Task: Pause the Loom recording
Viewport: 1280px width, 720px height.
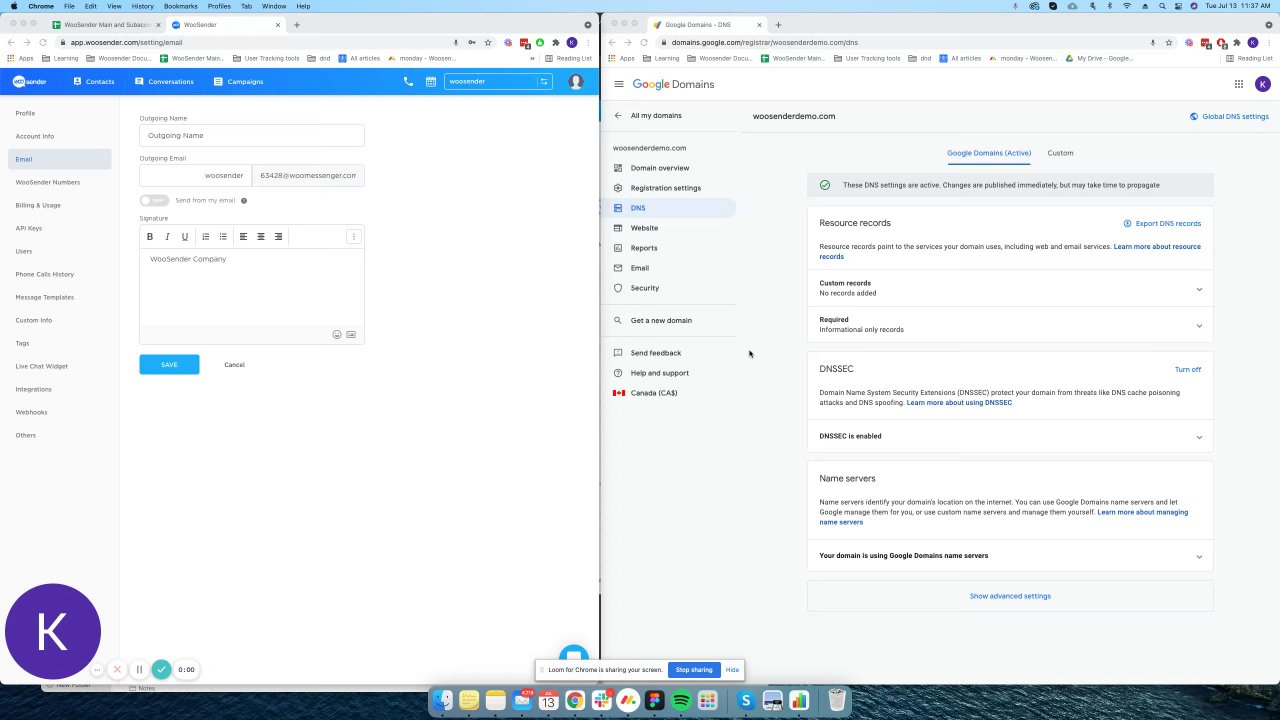Action: click(139, 670)
